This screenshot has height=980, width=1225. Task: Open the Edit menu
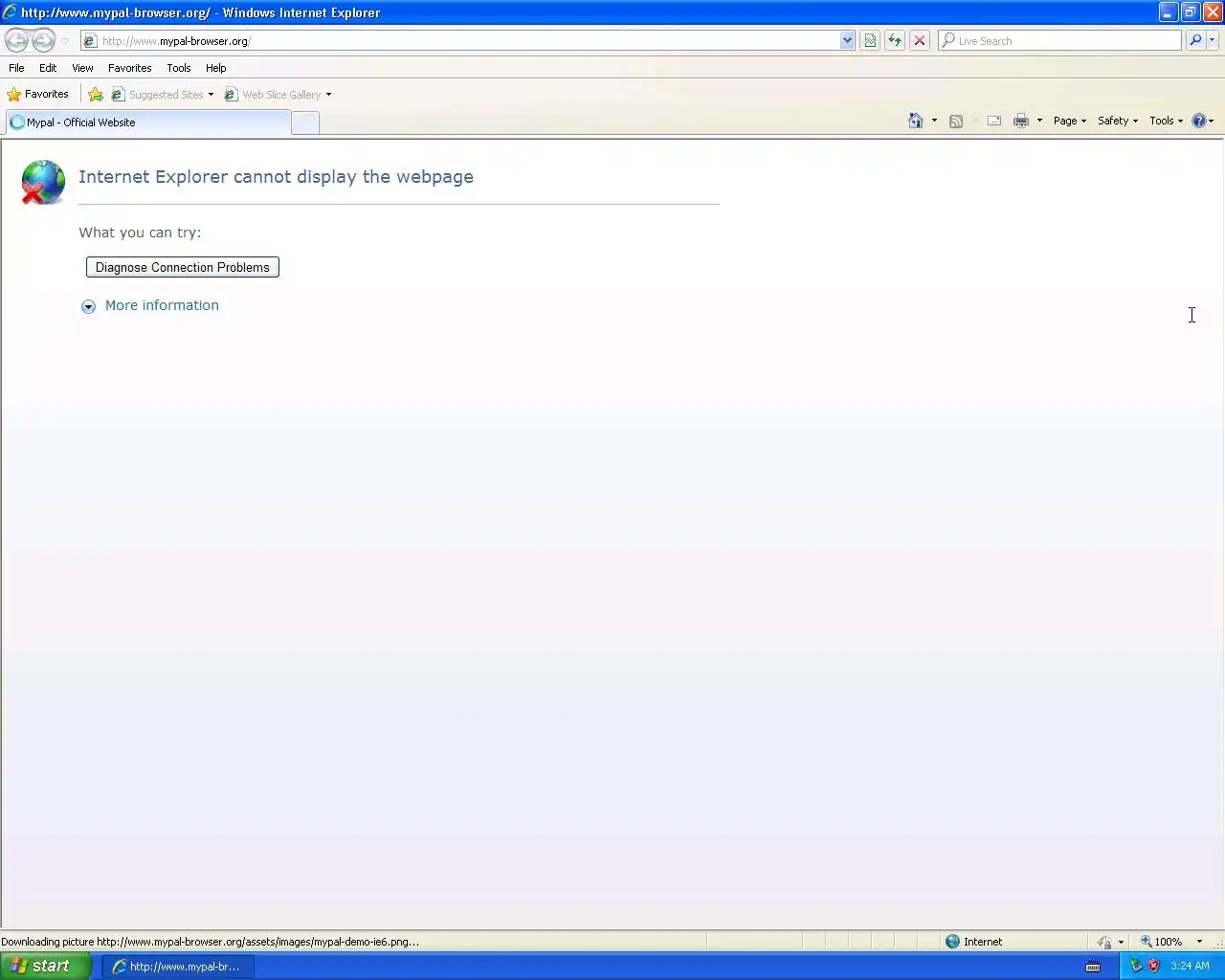(x=48, y=68)
